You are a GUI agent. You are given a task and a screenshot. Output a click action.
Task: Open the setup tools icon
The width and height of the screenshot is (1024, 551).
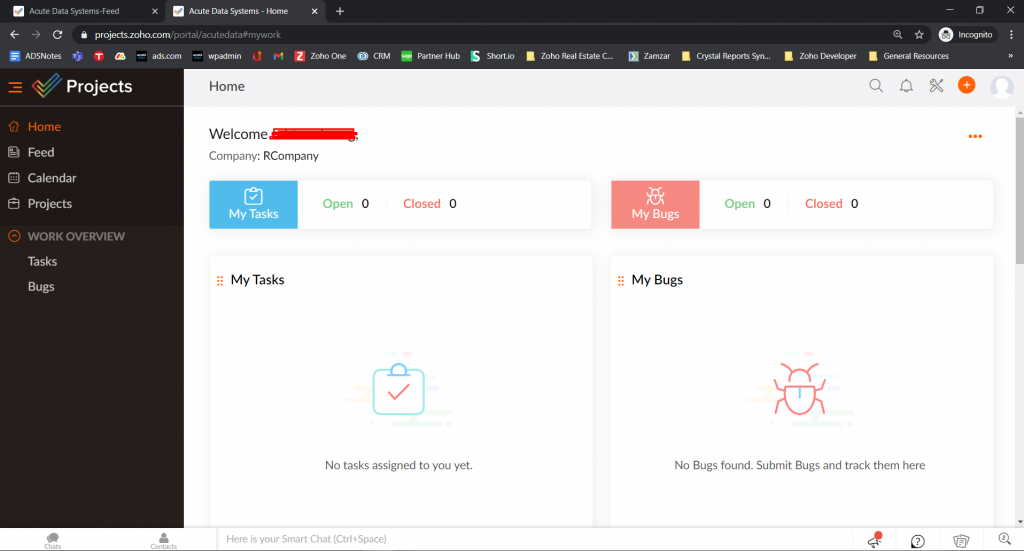click(x=936, y=86)
